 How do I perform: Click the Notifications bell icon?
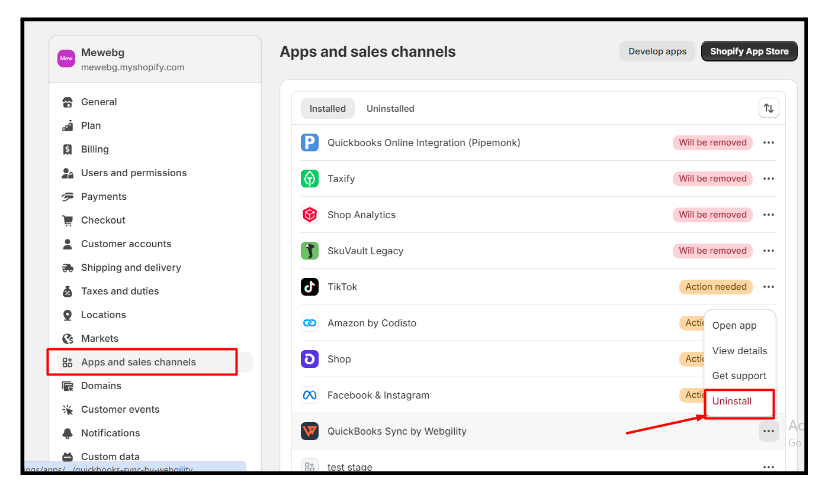point(67,433)
